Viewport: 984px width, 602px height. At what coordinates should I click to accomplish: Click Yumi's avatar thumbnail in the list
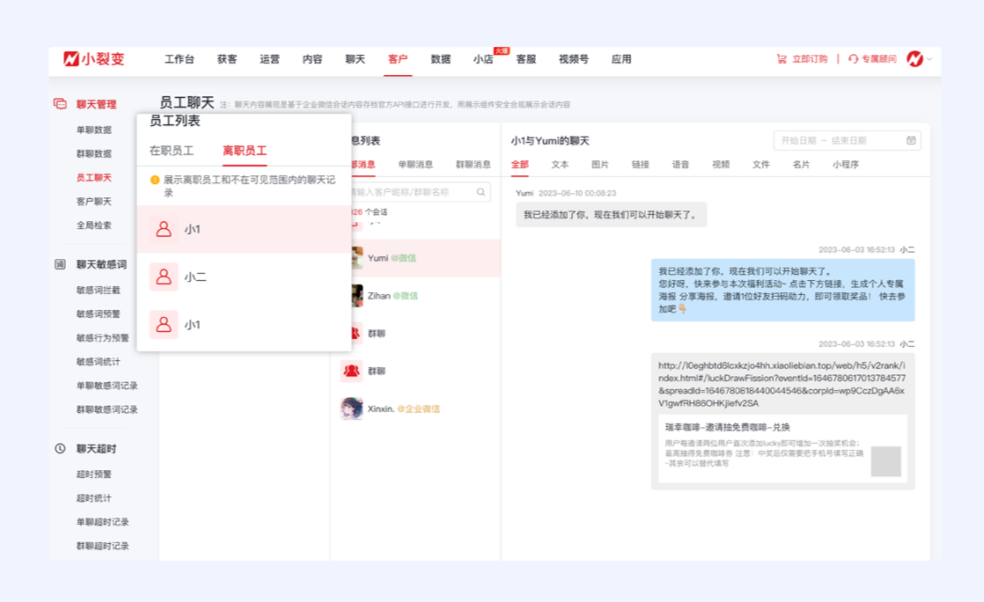click(x=358, y=258)
